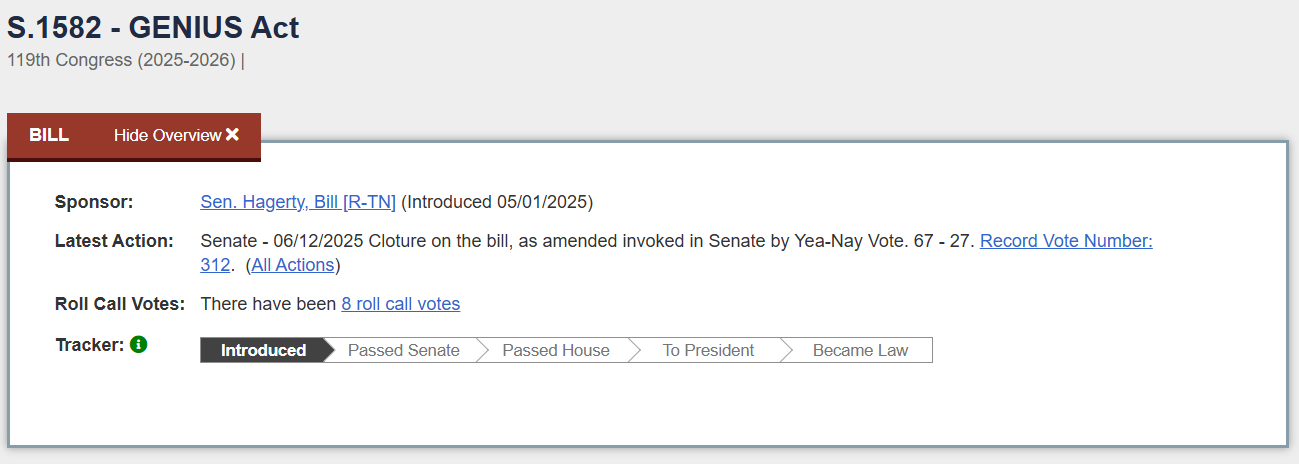The height and width of the screenshot is (464, 1299).
Task: Click the S.1582 - GENIUS Act heading
Action: coord(153,27)
